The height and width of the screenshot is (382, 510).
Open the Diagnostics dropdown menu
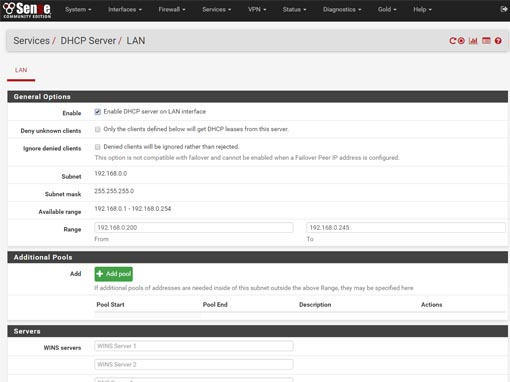pos(342,9)
